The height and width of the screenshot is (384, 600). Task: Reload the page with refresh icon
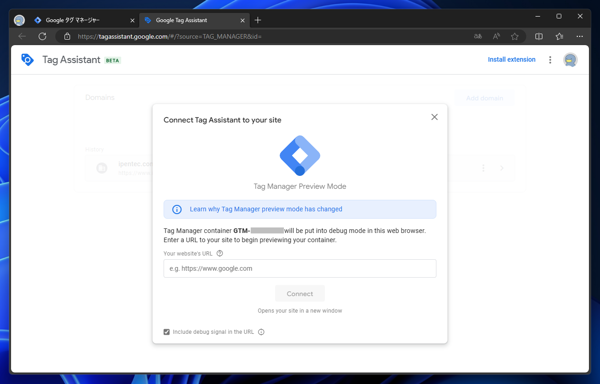point(42,37)
